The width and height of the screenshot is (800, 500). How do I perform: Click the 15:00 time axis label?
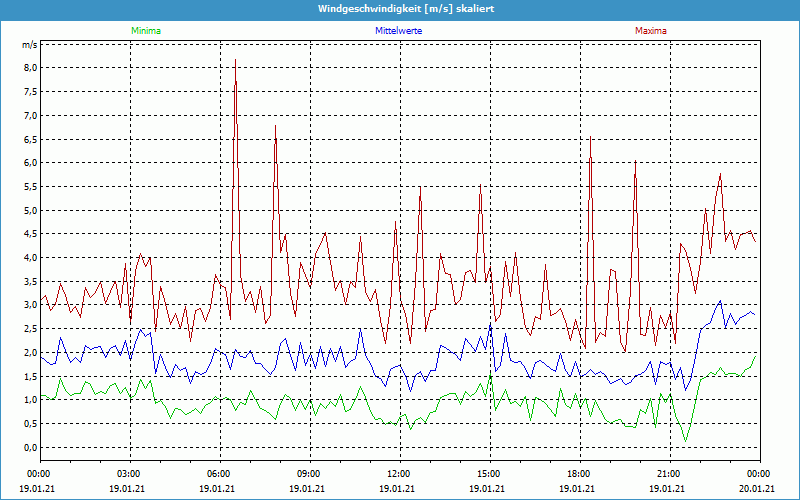tap(489, 473)
